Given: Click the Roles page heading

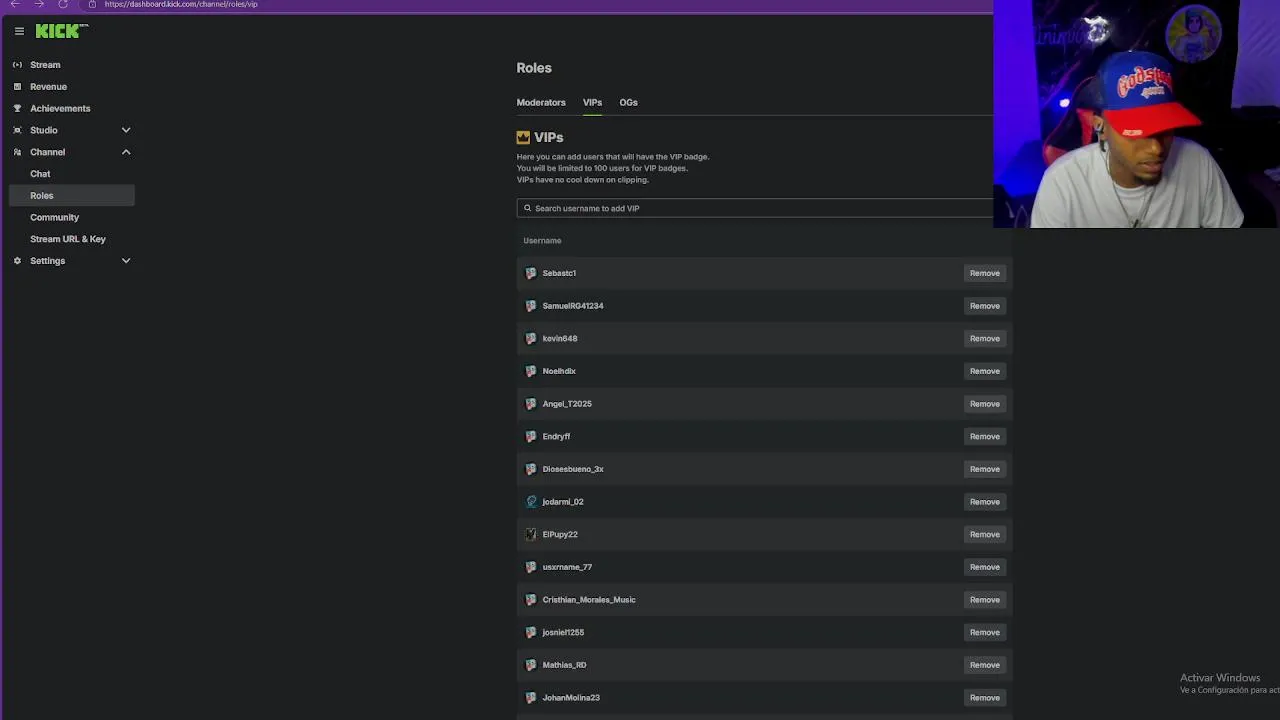Looking at the screenshot, I should click(x=534, y=68).
